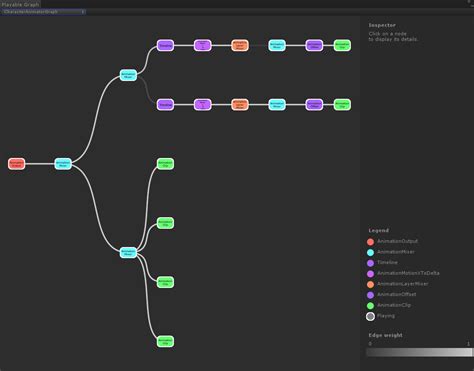Select the top-row Timeline node

(x=165, y=45)
